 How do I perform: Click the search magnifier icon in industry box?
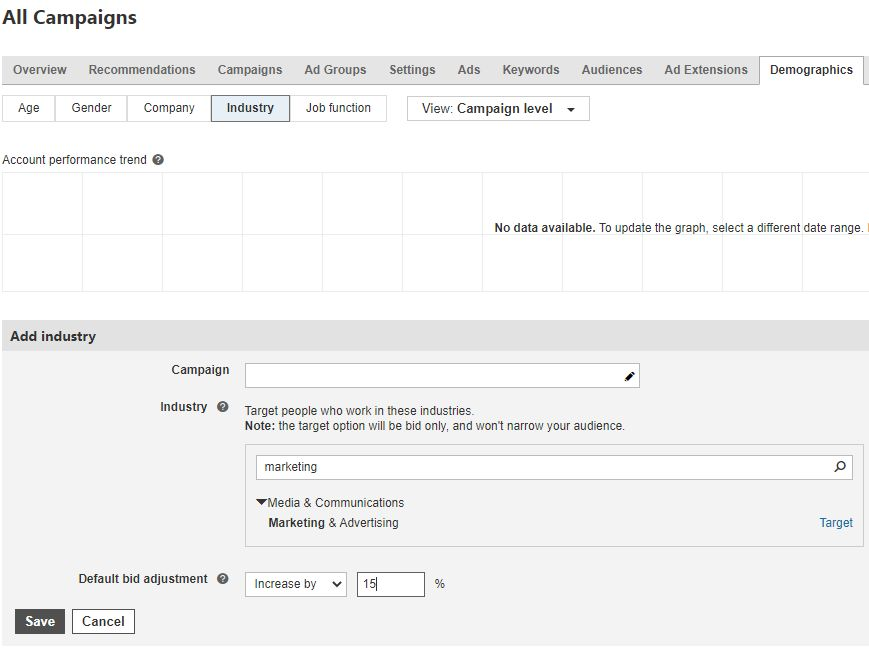(840, 467)
